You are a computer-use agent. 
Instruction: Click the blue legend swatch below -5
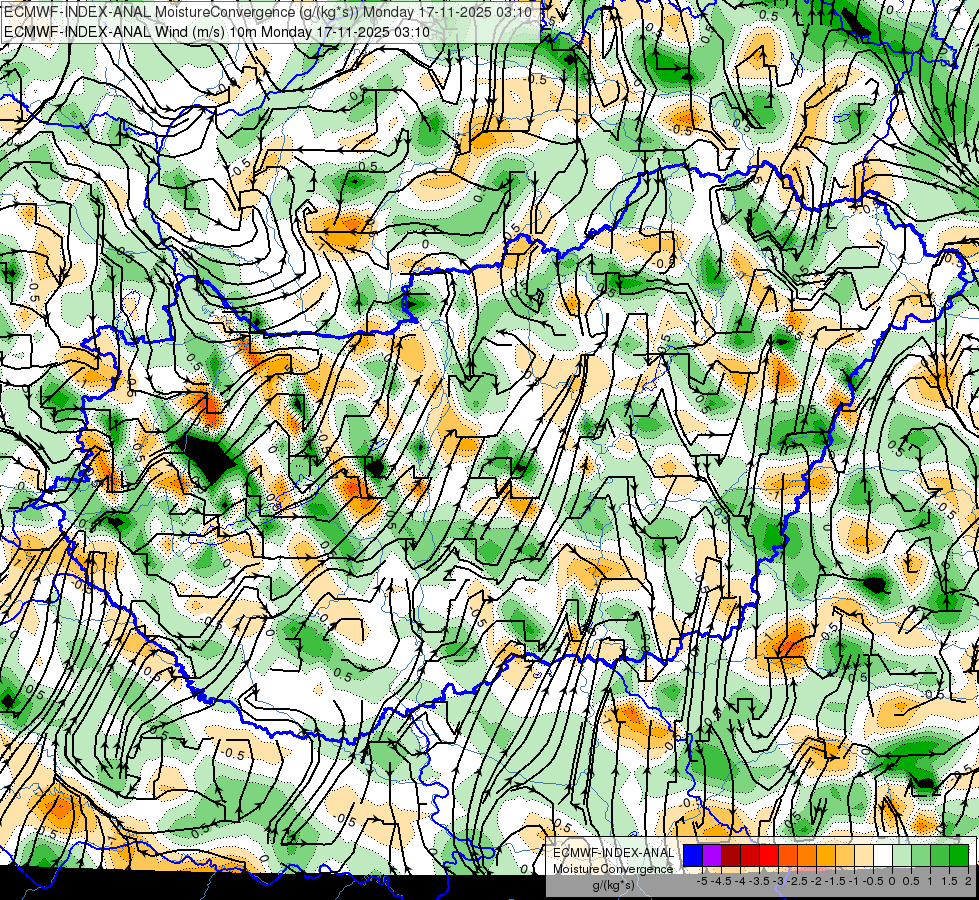693,855
